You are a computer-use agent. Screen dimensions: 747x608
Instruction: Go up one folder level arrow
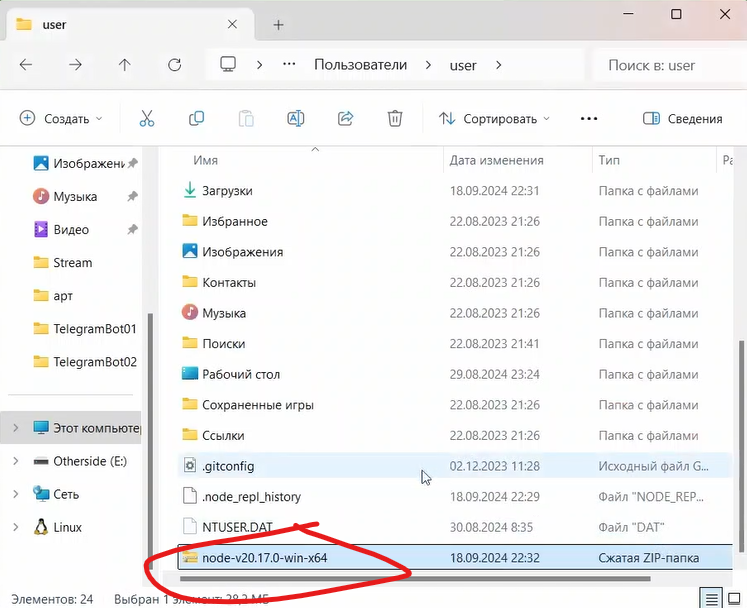pos(124,65)
